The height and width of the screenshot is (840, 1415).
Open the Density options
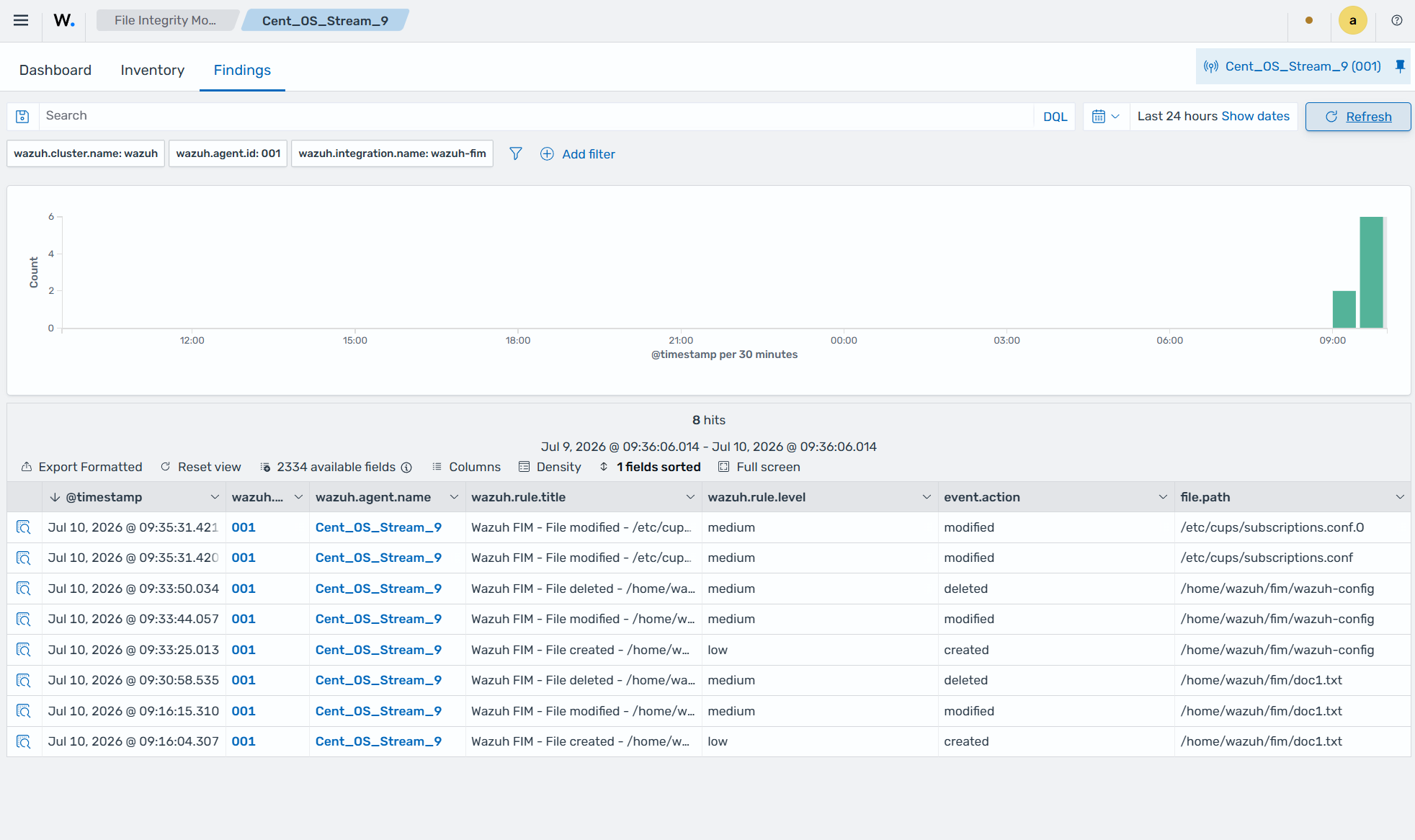[x=550, y=467]
